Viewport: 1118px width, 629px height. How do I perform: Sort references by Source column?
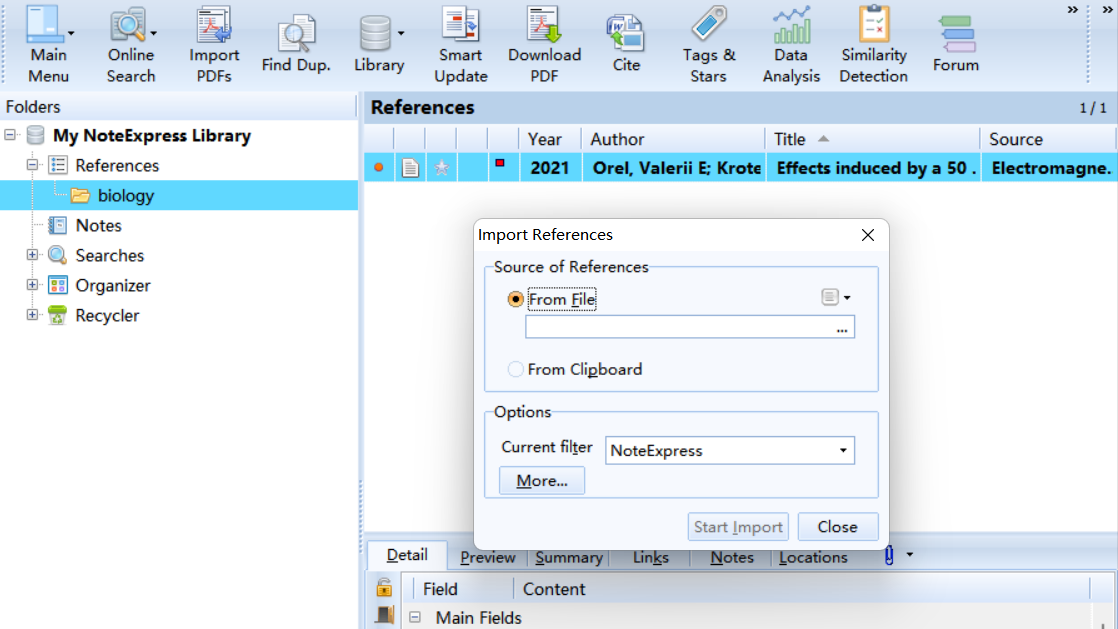coord(1047,139)
